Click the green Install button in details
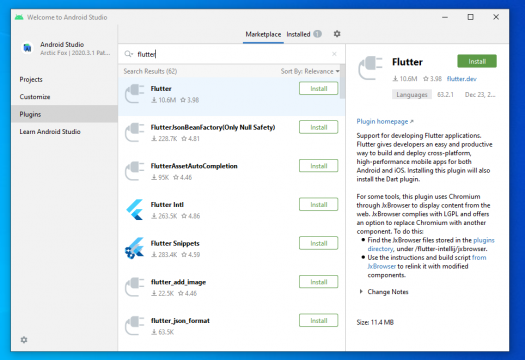 tap(477, 61)
